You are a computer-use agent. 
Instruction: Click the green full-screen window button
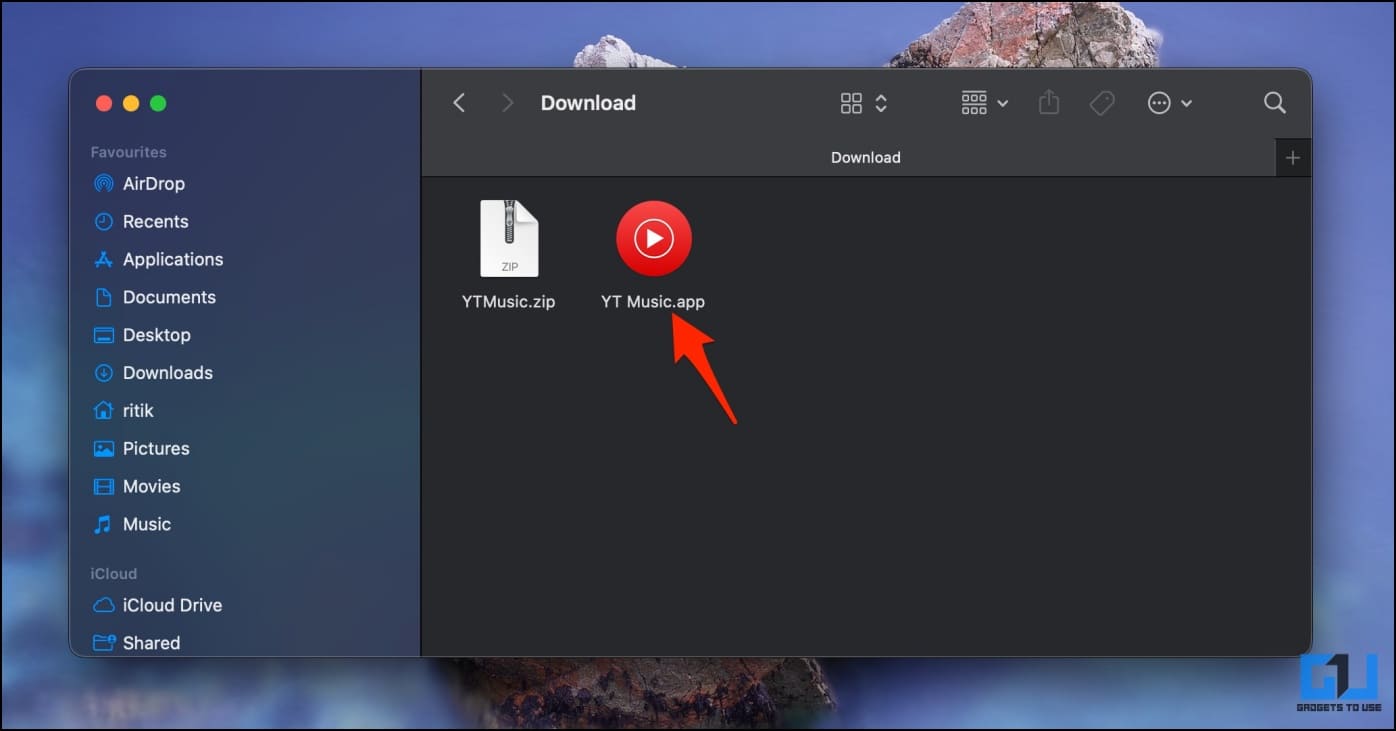[x=158, y=103]
